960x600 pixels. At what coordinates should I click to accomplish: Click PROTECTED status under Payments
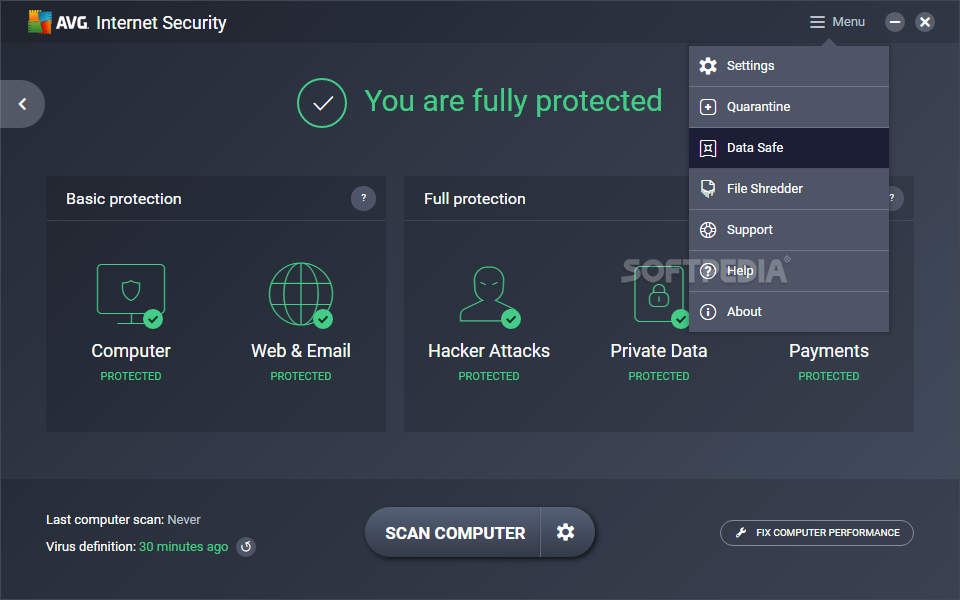click(x=828, y=376)
